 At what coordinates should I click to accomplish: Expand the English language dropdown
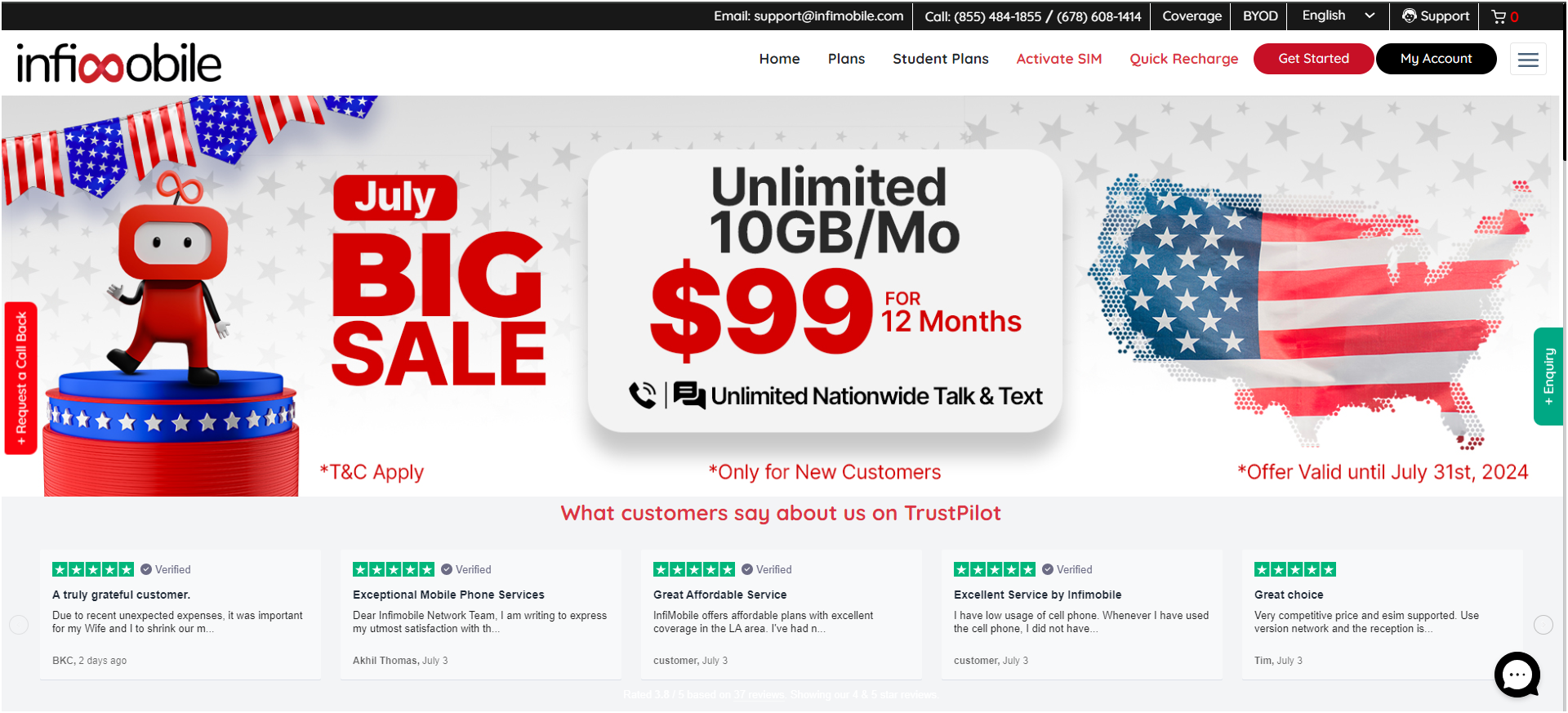1339,16
